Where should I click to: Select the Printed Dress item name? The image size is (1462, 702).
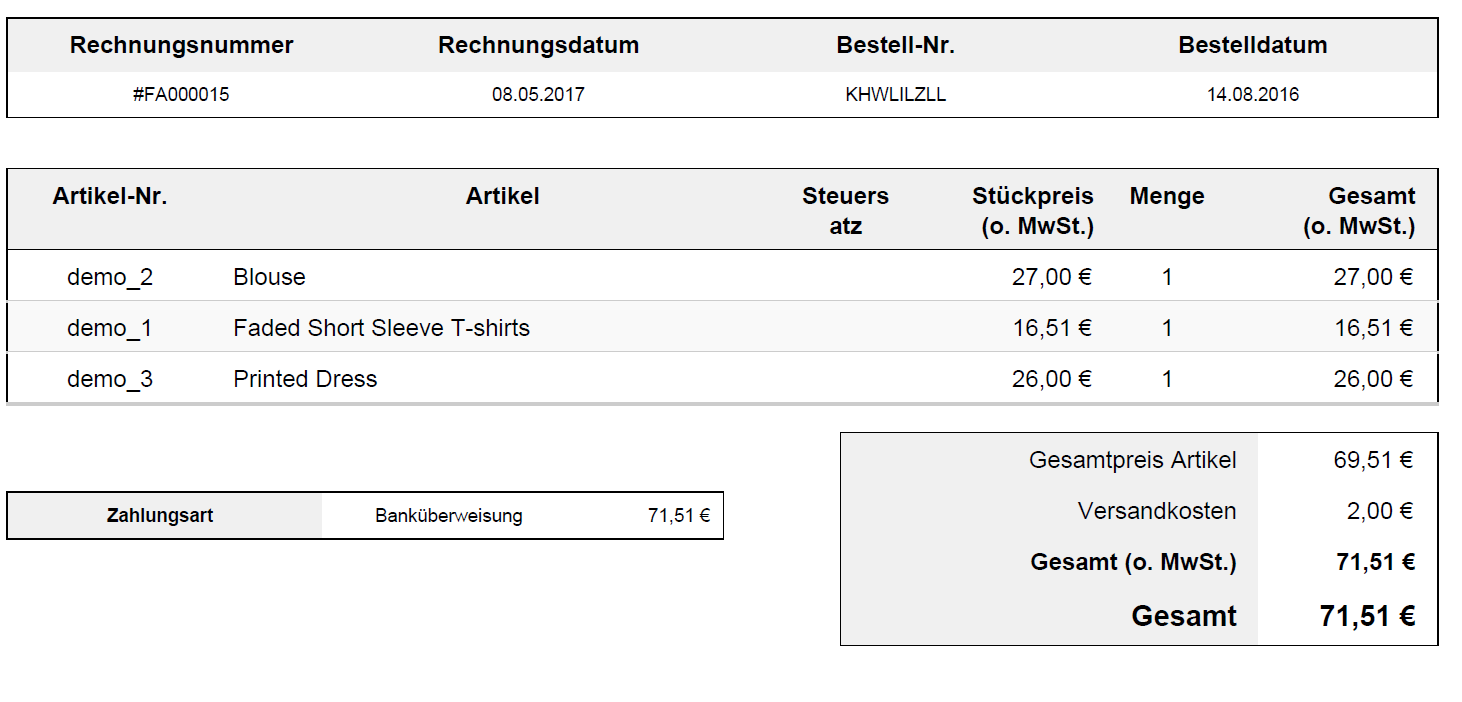pyautogui.click(x=305, y=379)
